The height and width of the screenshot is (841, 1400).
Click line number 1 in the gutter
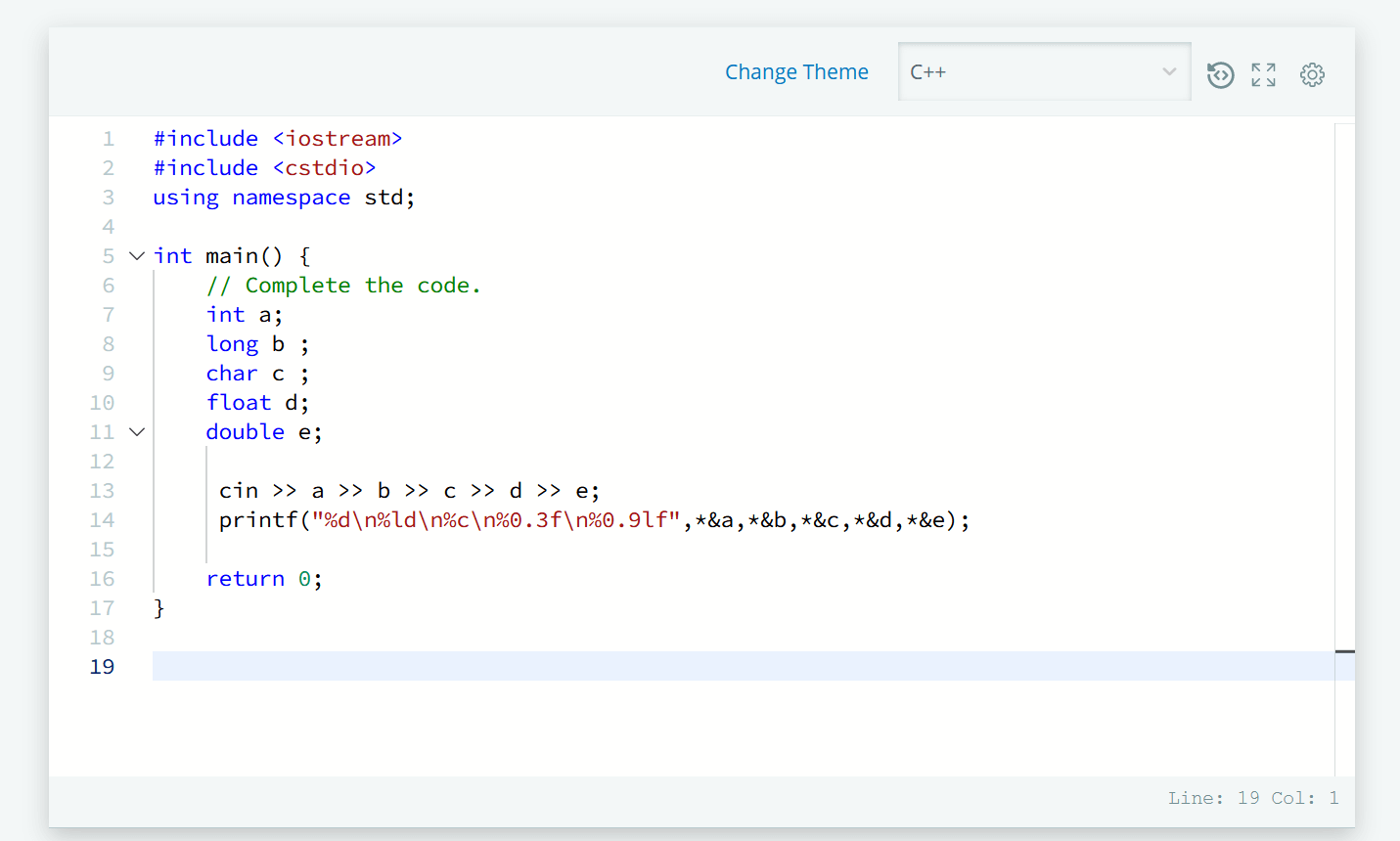108,138
